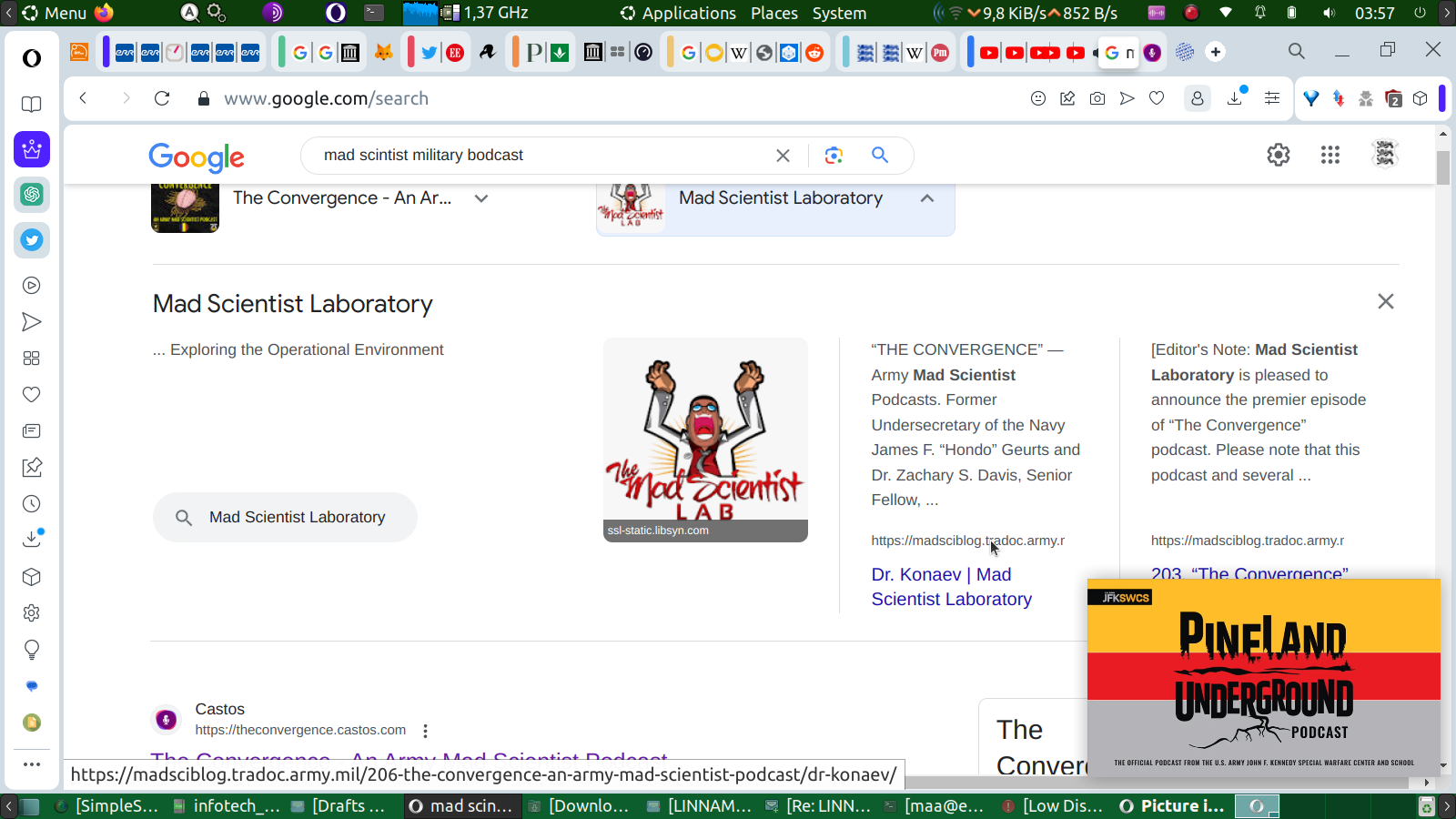
Task: Click The Convergence podcast thumbnail
Action: point(185,208)
